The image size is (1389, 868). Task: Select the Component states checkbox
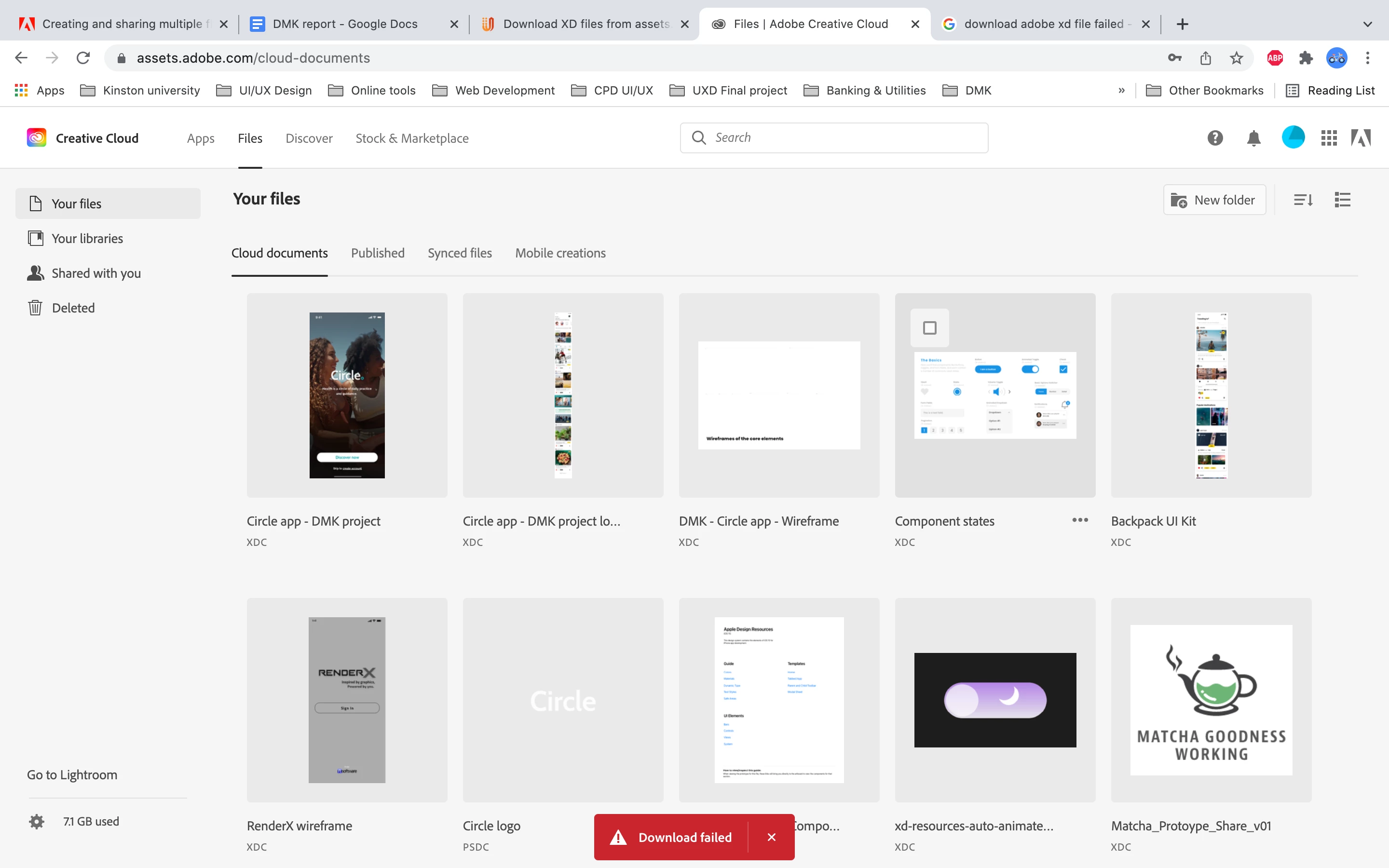(x=930, y=328)
